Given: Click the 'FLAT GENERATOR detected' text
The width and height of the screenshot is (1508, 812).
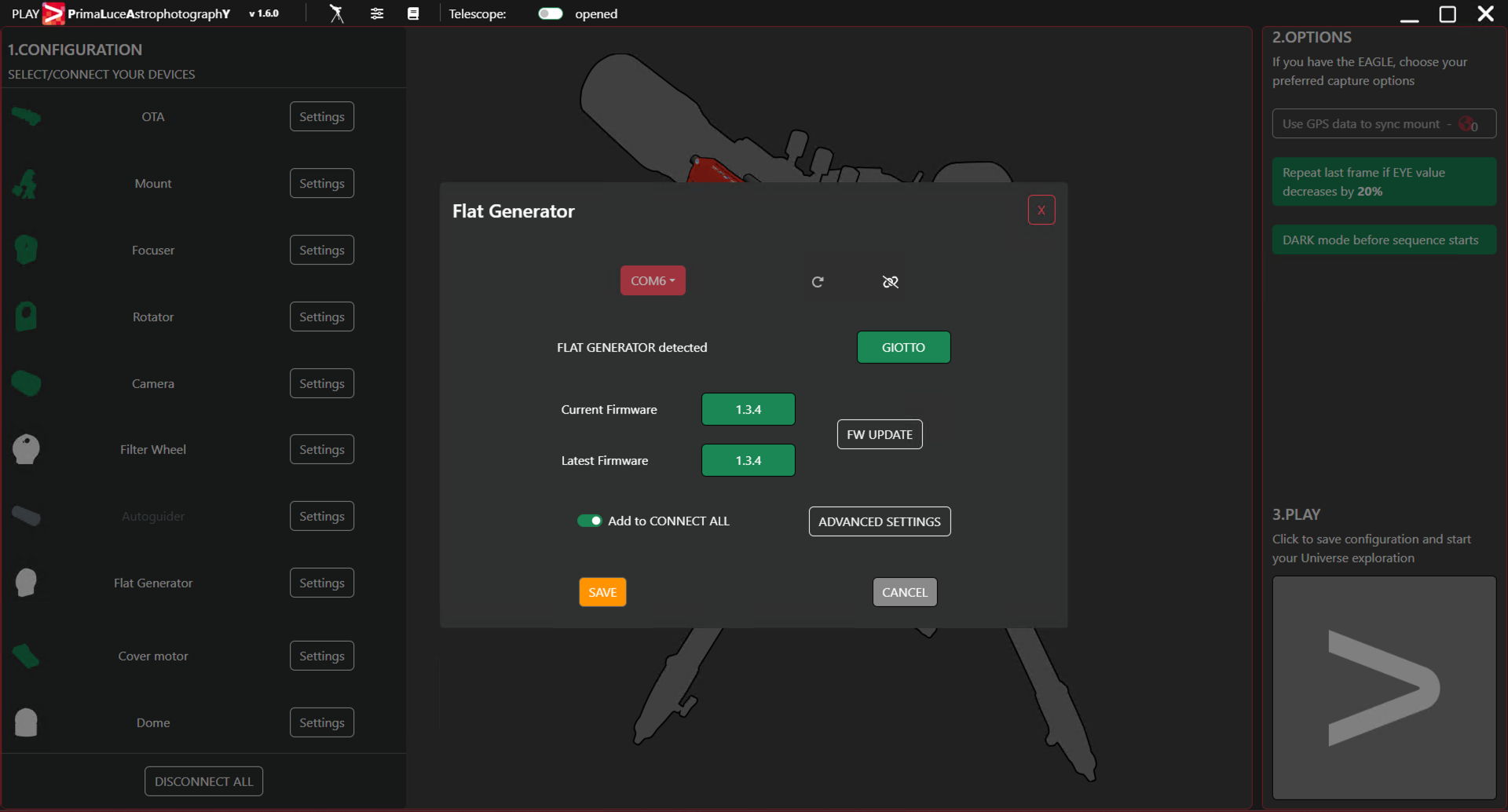Looking at the screenshot, I should coord(632,347).
